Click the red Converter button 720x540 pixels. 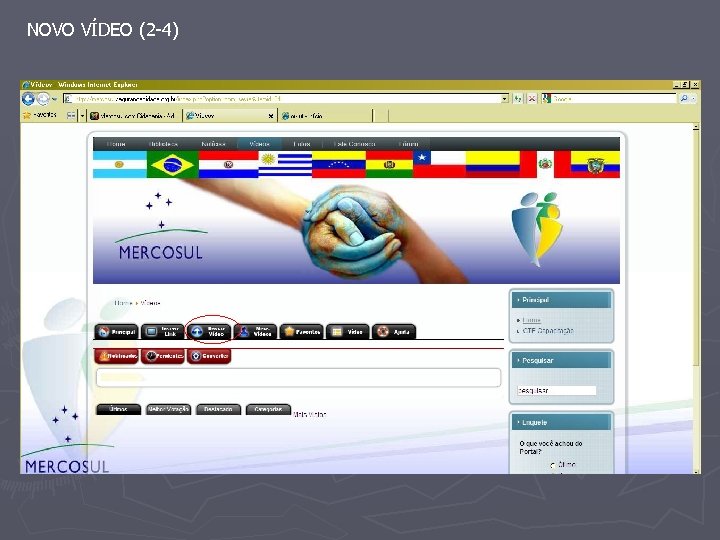[209, 356]
